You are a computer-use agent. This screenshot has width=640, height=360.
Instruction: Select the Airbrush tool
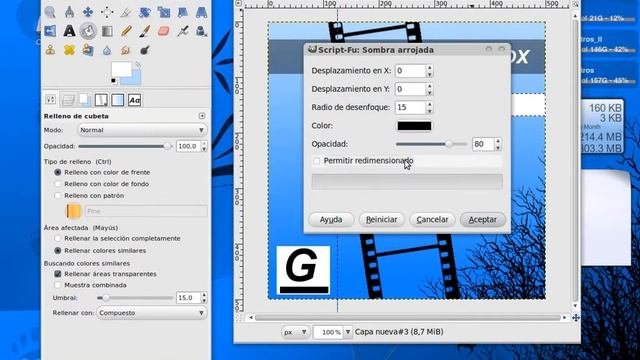point(182,31)
